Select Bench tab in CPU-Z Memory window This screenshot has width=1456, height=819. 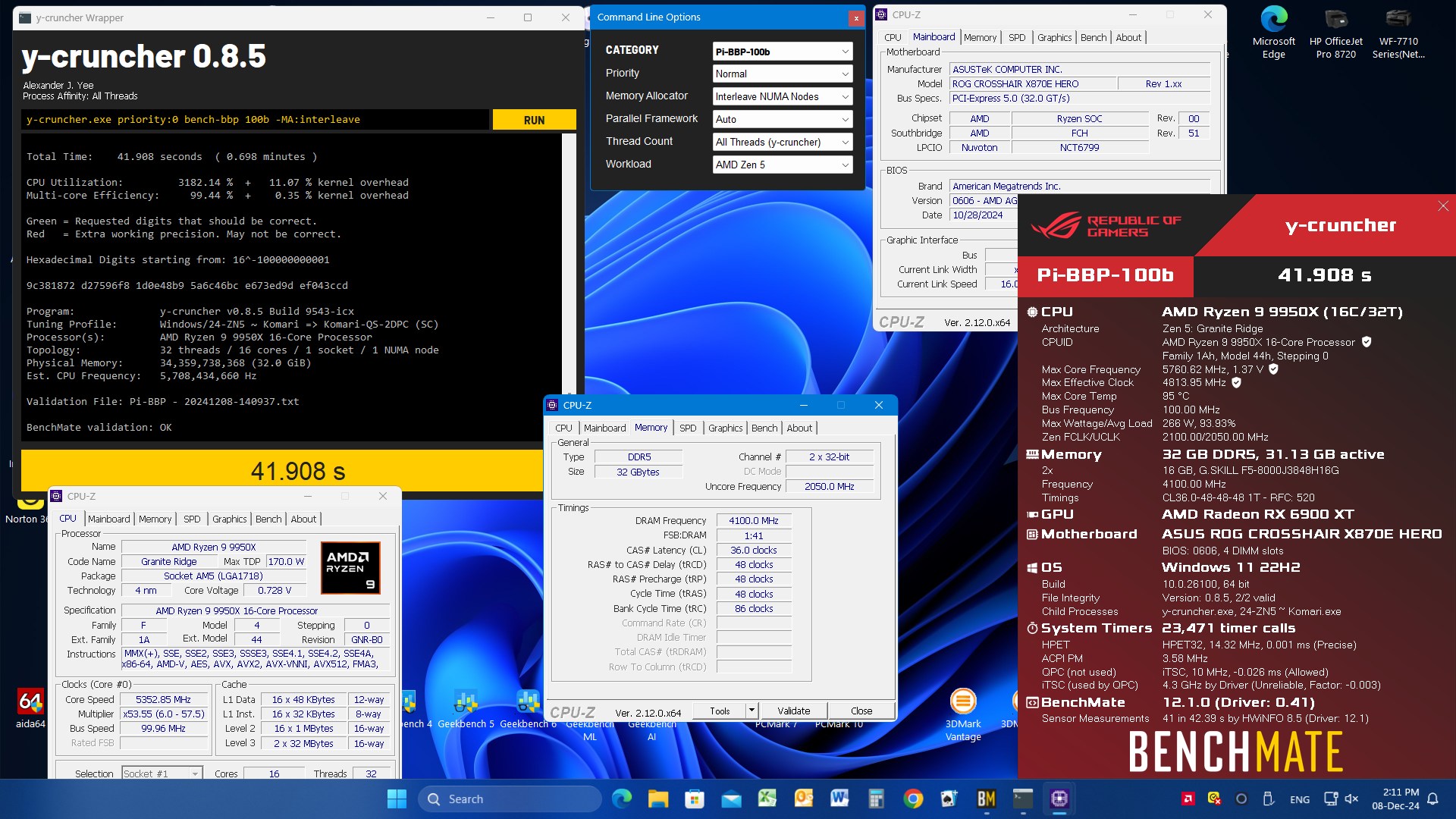coord(764,428)
